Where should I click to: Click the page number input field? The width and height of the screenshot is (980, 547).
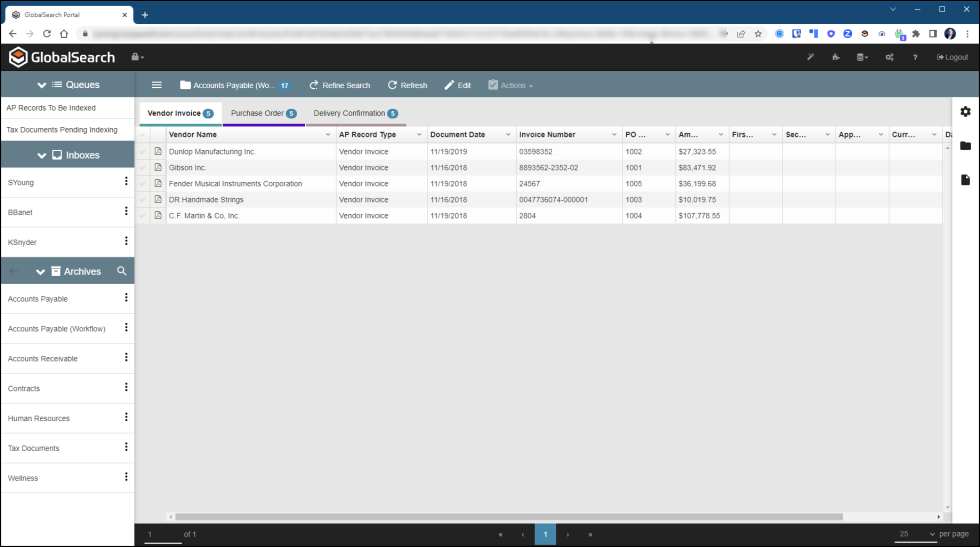(163, 534)
